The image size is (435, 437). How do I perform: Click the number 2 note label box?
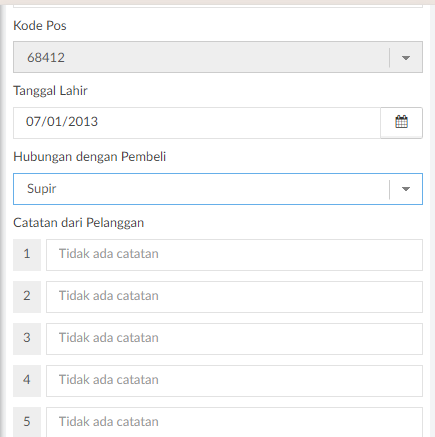[x=27, y=297]
